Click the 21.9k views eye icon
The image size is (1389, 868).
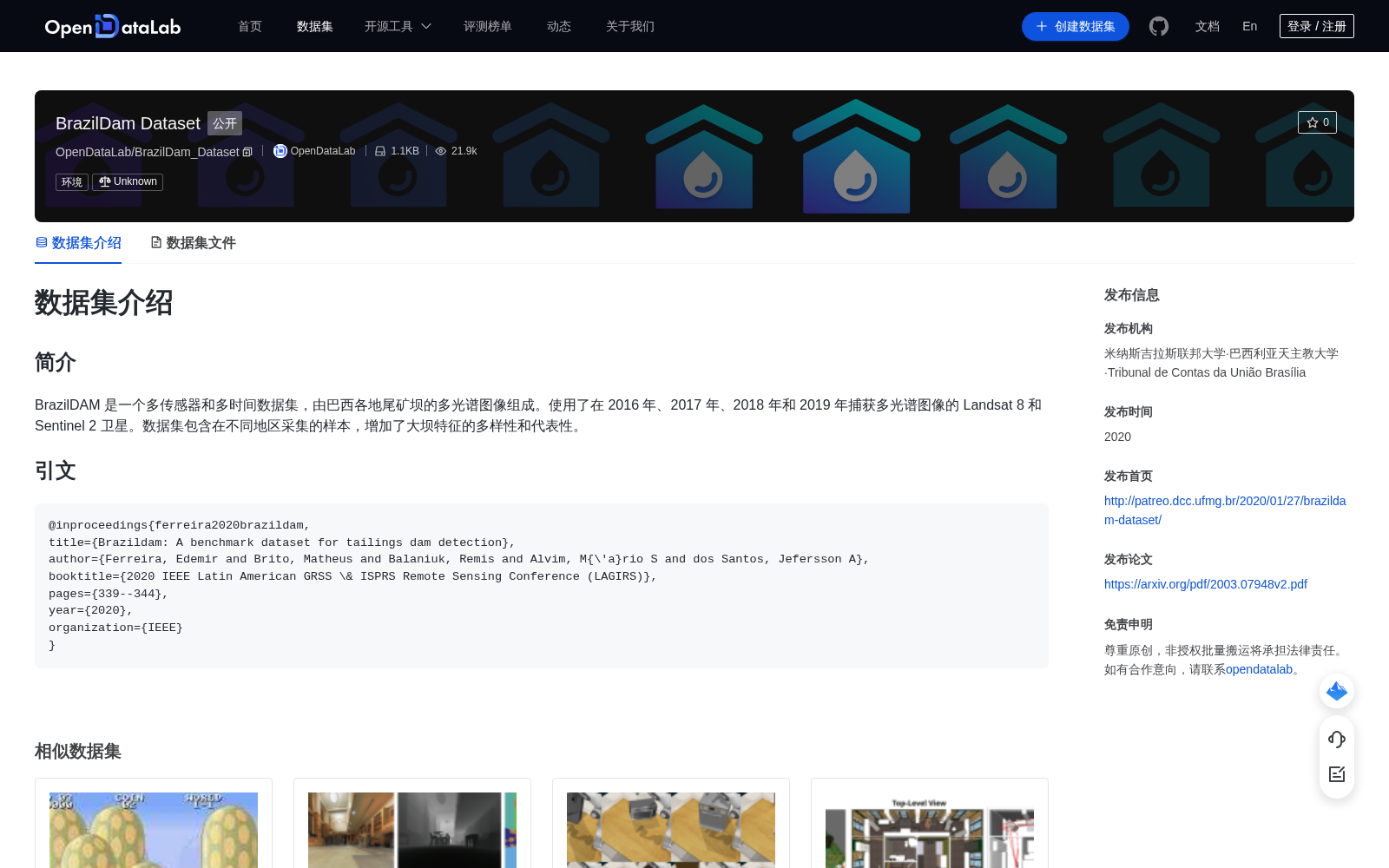441,151
